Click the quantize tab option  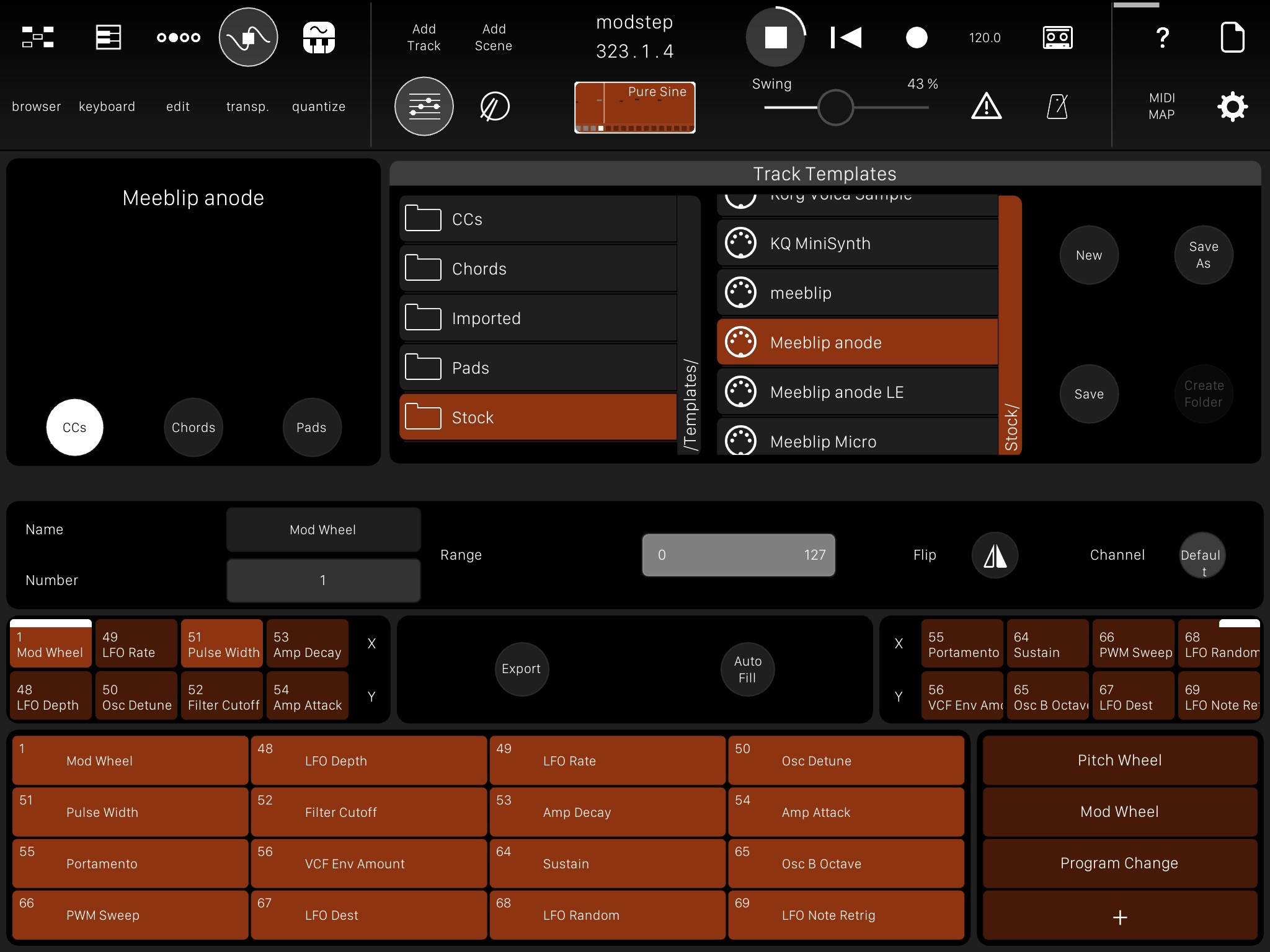tap(320, 105)
